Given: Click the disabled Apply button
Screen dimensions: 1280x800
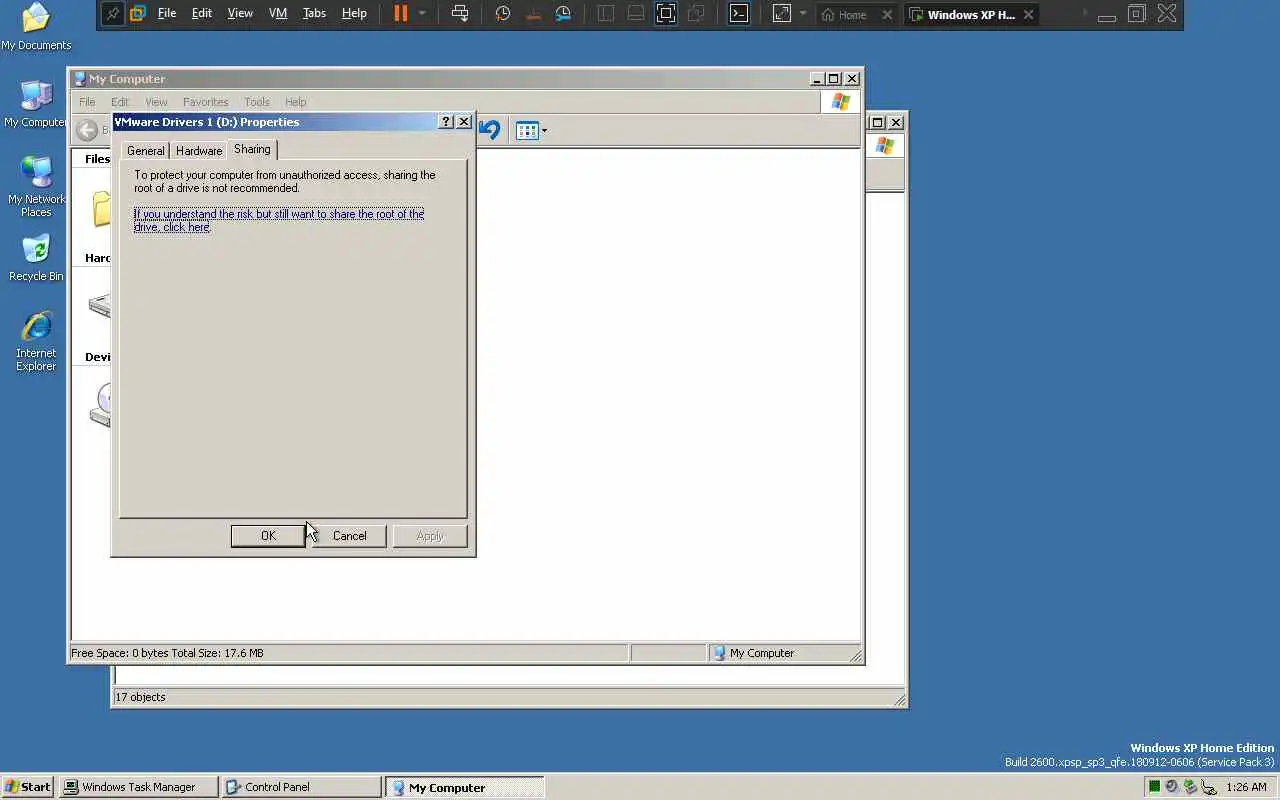Looking at the screenshot, I should click(430, 536).
